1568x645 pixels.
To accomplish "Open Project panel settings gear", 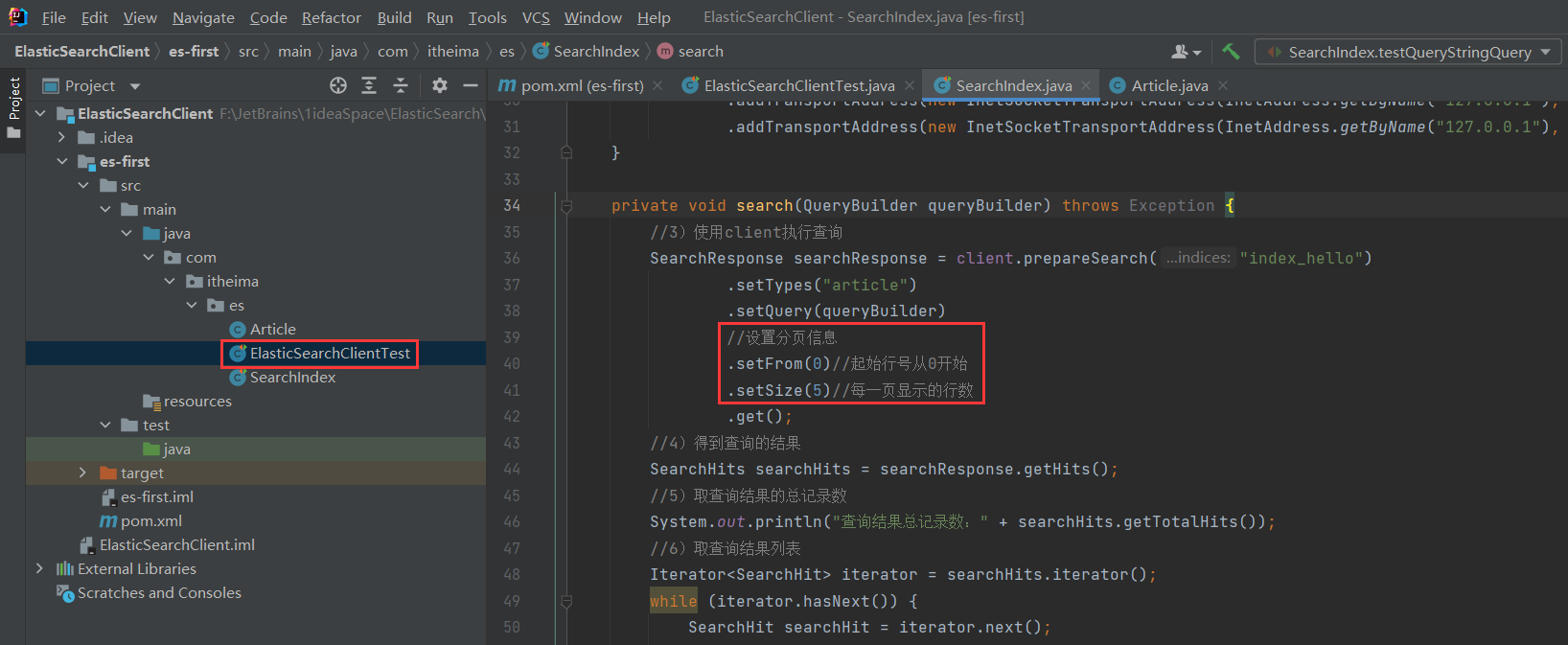I will coord(440,86).
